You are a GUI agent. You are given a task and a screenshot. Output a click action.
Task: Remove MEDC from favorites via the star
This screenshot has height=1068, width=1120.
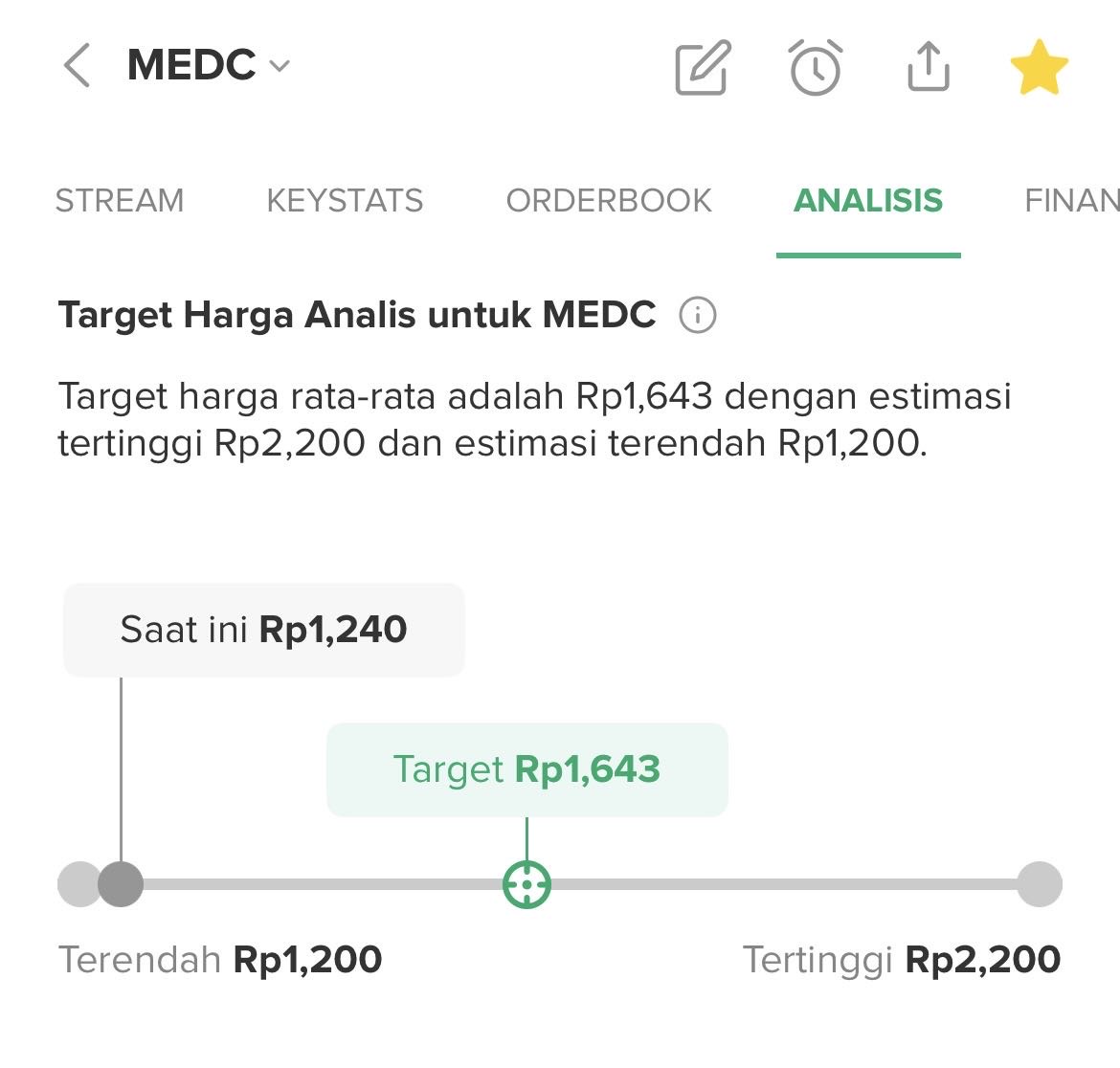pos(1040,65)
